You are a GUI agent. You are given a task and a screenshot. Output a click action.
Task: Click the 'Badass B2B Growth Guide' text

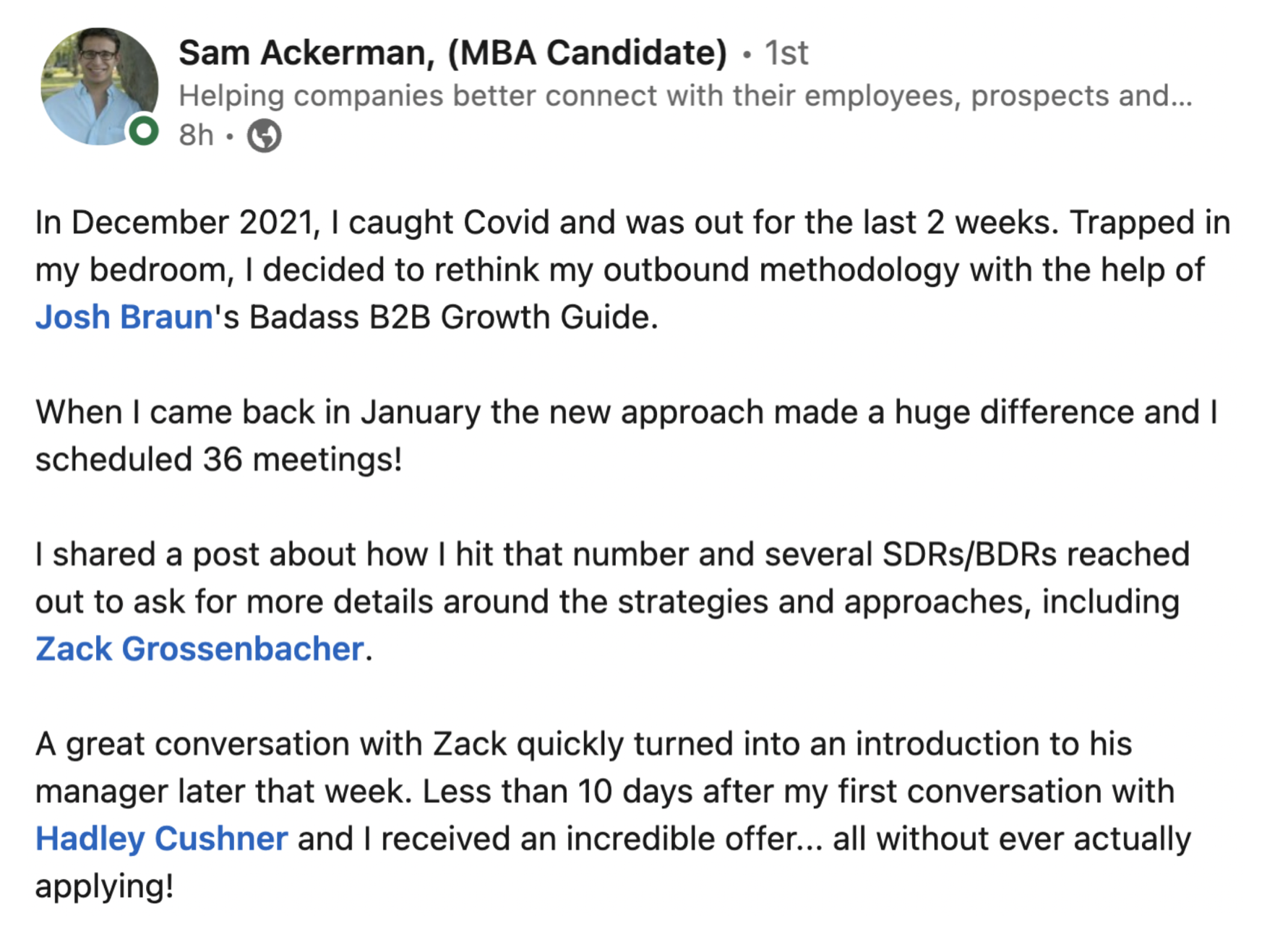pos(453,317)
